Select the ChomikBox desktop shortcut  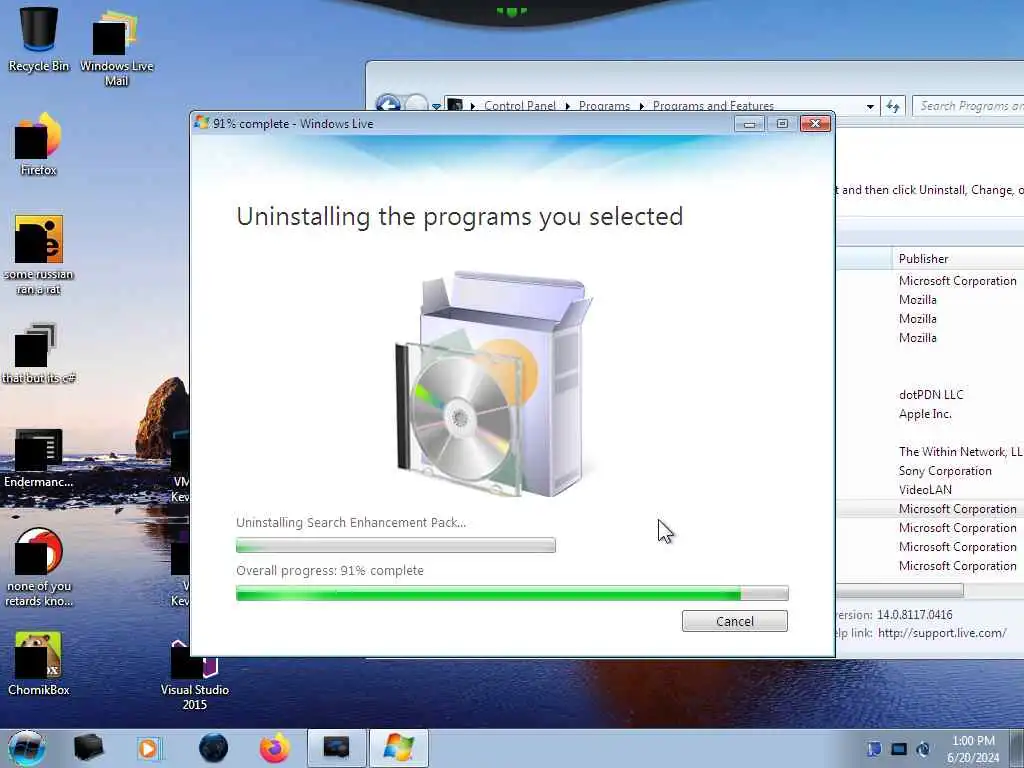coord(39,663)
